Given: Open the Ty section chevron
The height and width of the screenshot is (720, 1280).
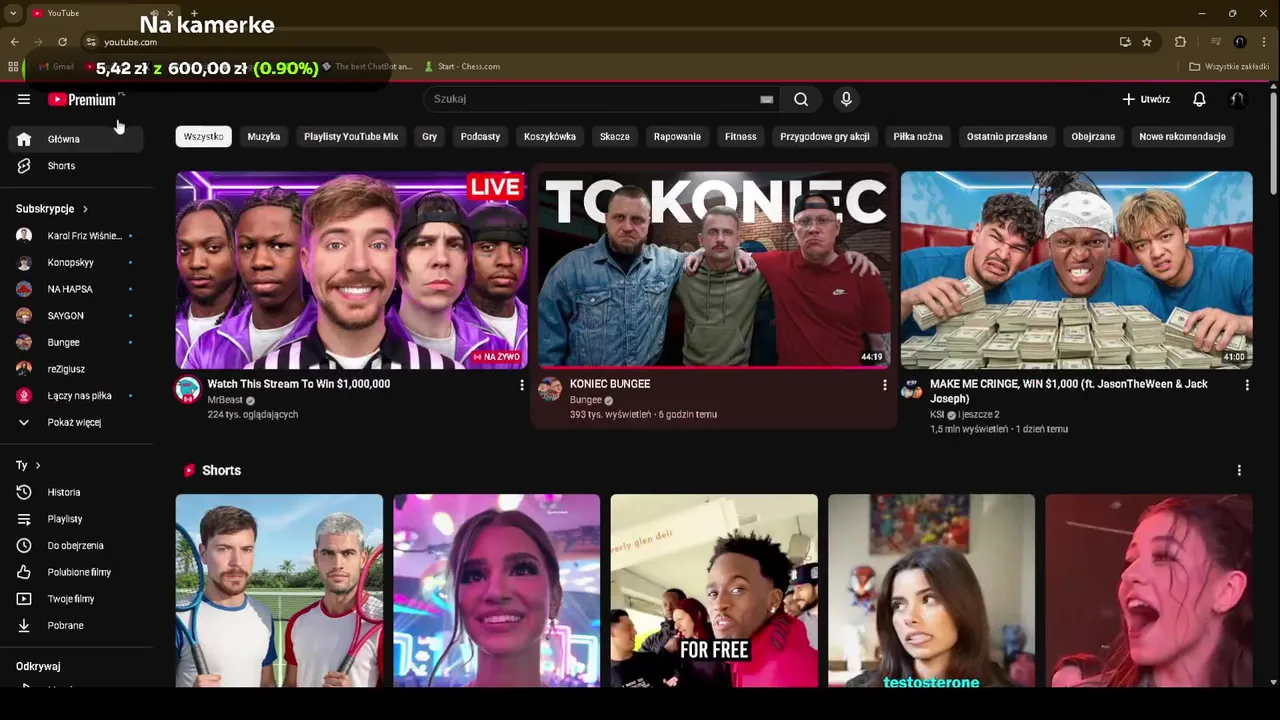Looking at the screenshot, I should [x=38, y=465].
